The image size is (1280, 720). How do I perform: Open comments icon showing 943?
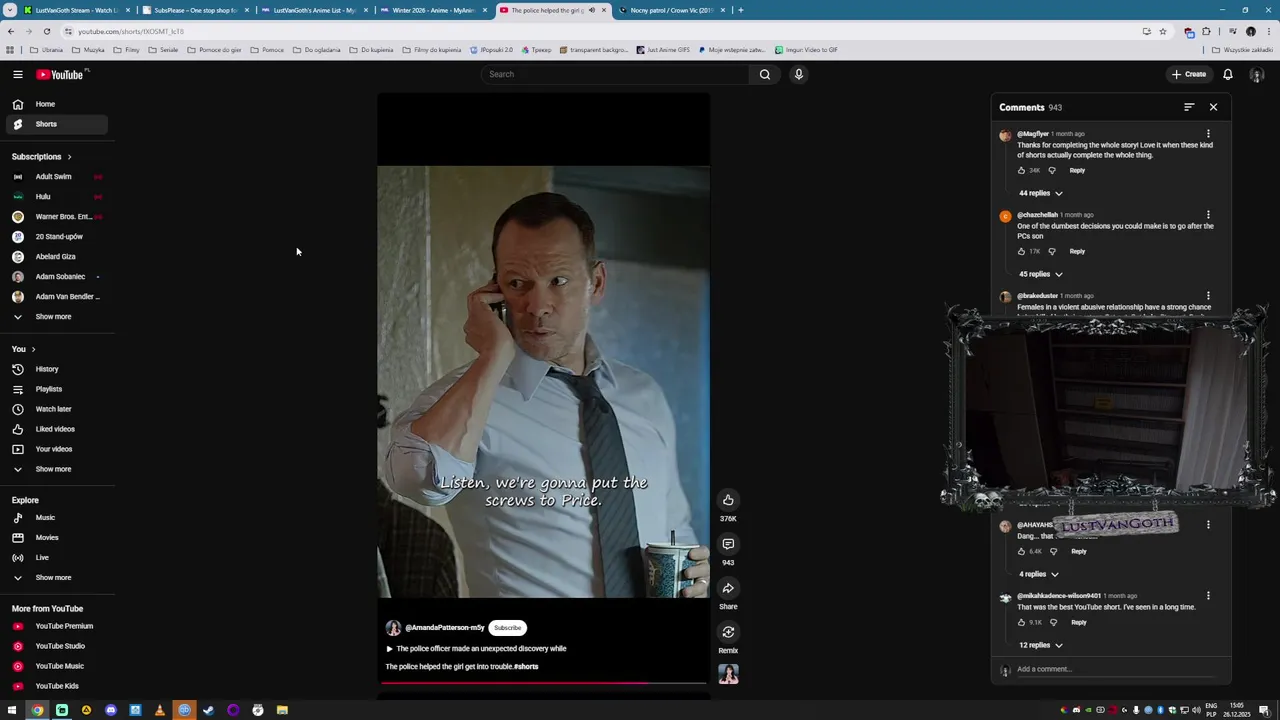pyautogui.click(x=728, y=544)
